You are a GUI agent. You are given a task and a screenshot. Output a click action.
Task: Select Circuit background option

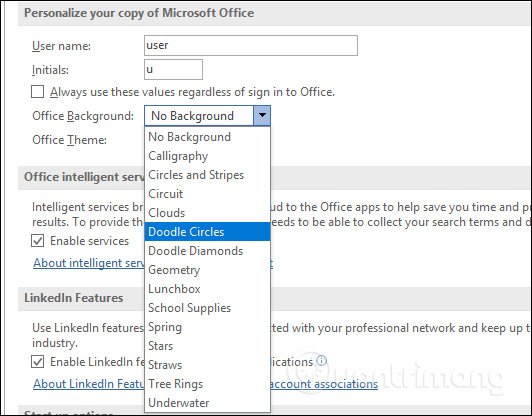click(207, 194)
